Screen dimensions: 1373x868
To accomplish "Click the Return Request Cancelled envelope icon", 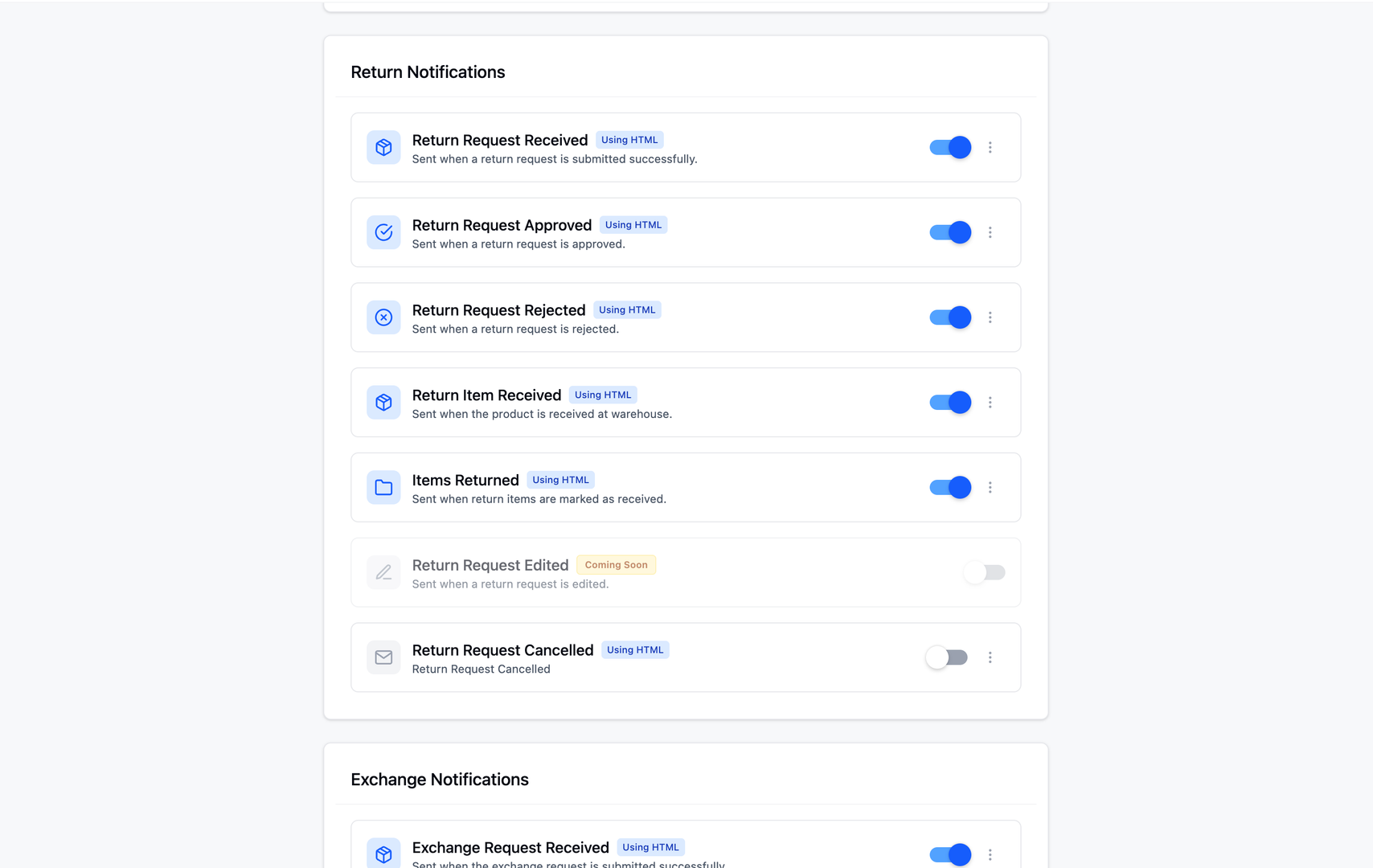I will coord(383,657).
